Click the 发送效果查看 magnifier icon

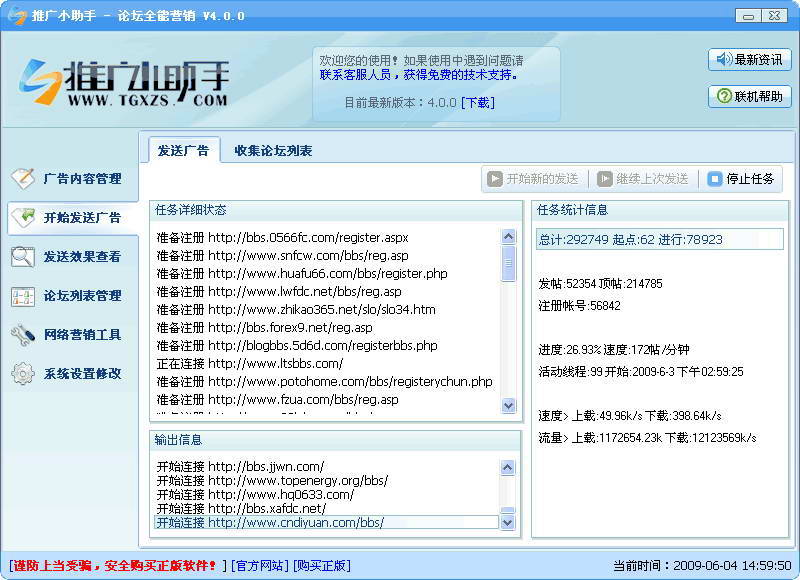(x=22, y=257)
